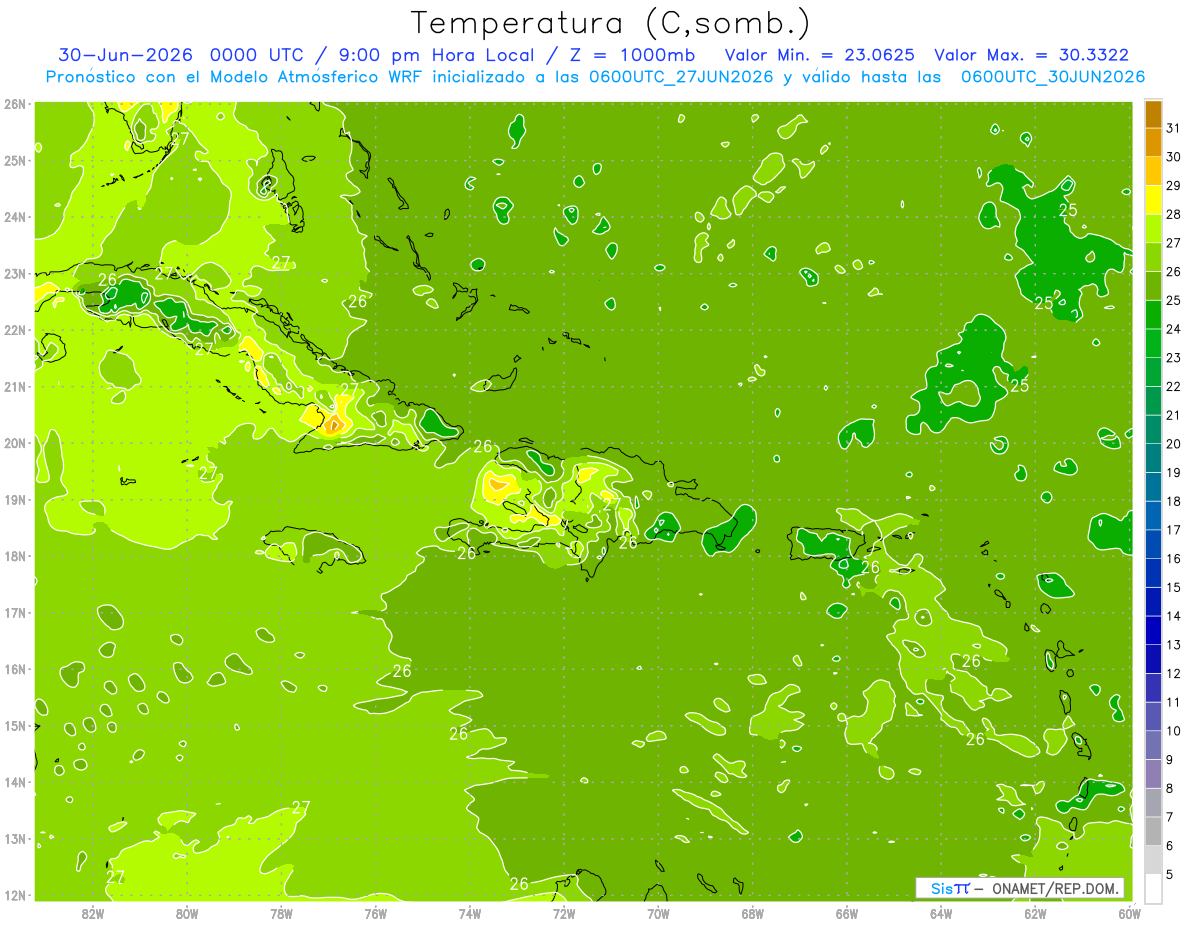The width and height of the screenshot is (1200, 927).
Task: Click color scale label 19
Action: pyautogui.click(x=1173, y=472)
